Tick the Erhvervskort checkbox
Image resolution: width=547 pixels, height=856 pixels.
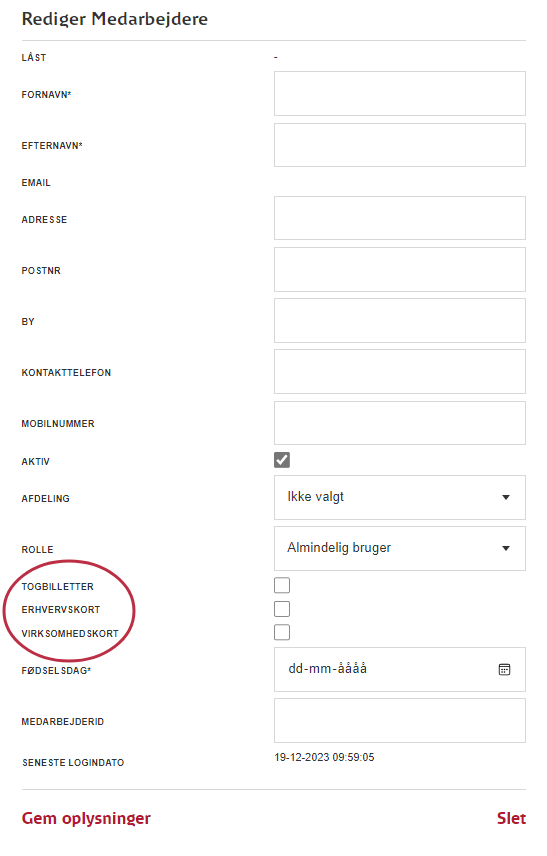[x=282, y=609]
